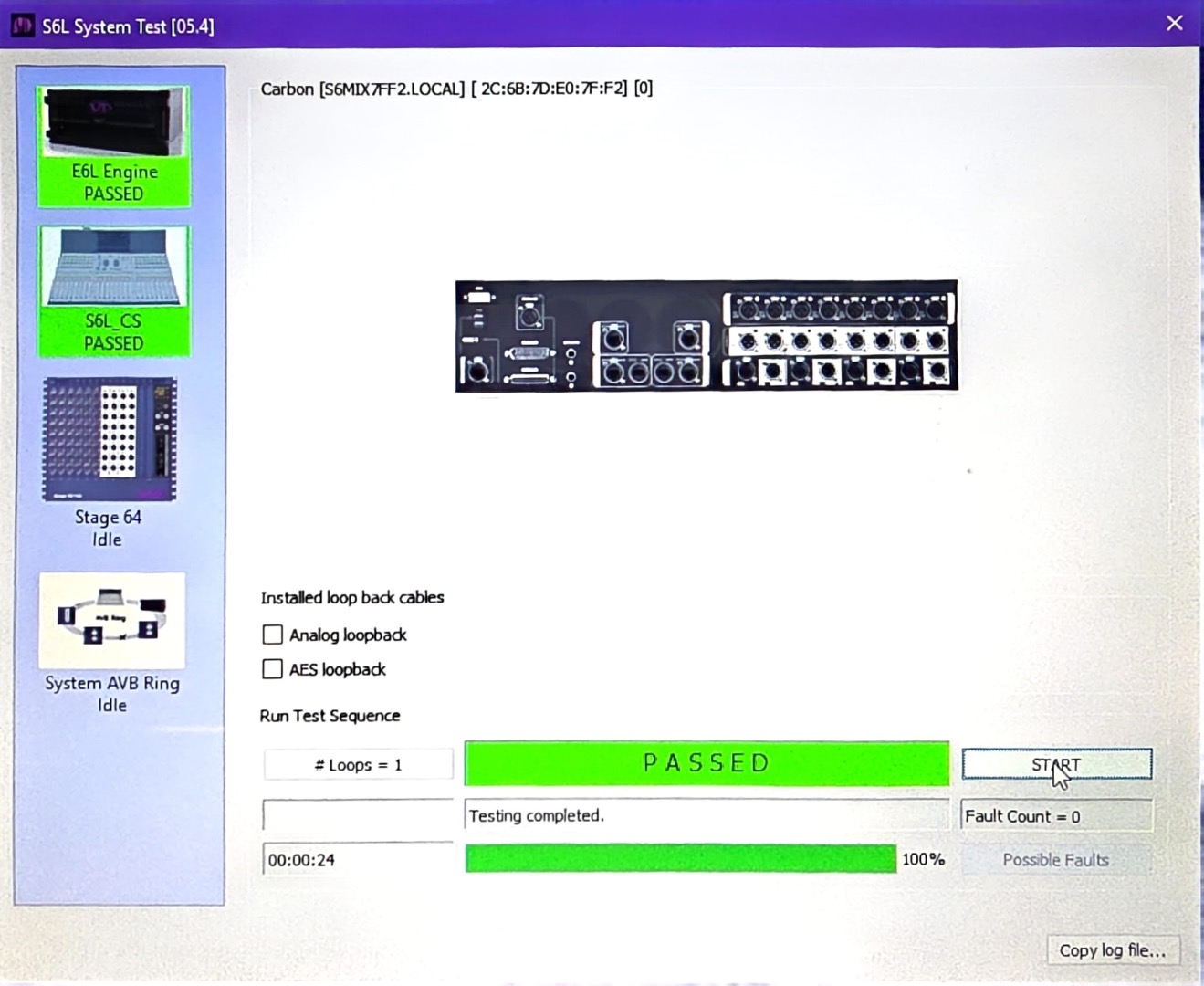
Task: Click the S6L System Test window title
Action: [x=128, y=26]
